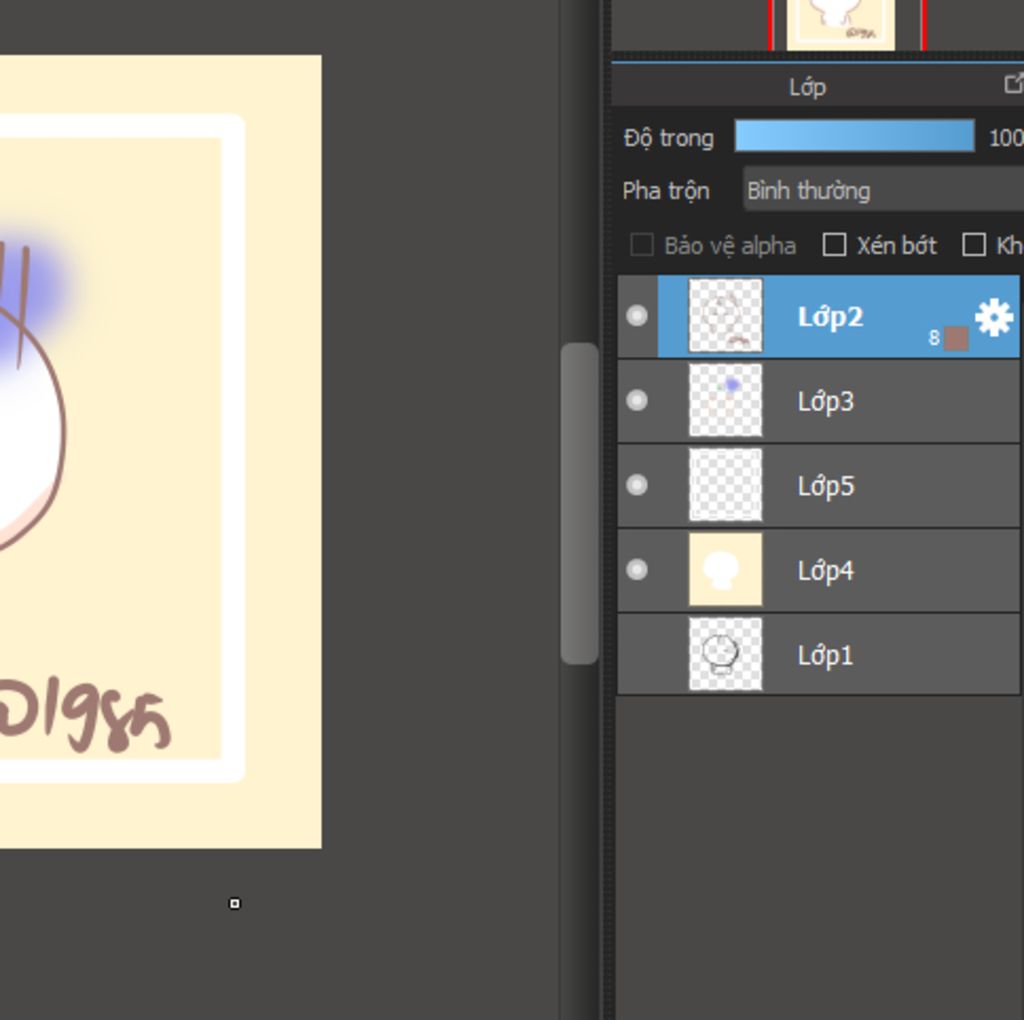This screenshot has height=1020, width=1024.
Task: Select the Lớp4 layer thumbnail
Action: pyautogui.click(x=726, y=569)
